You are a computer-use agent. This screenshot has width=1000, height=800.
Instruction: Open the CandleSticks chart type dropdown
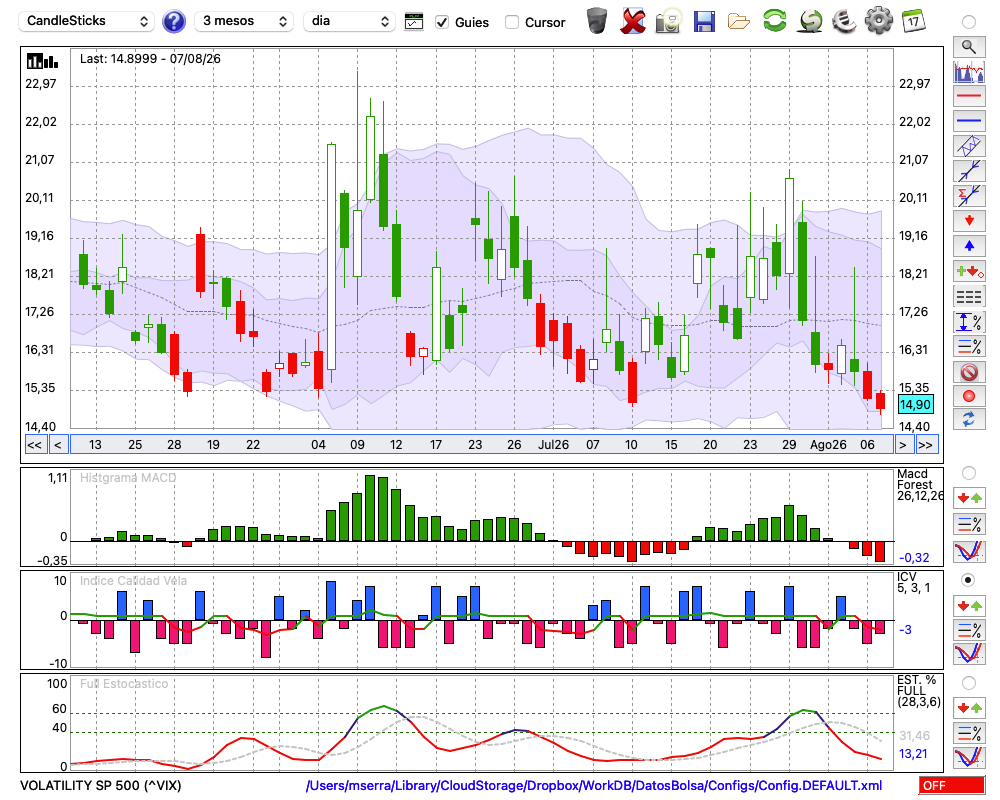coord(87,21)
